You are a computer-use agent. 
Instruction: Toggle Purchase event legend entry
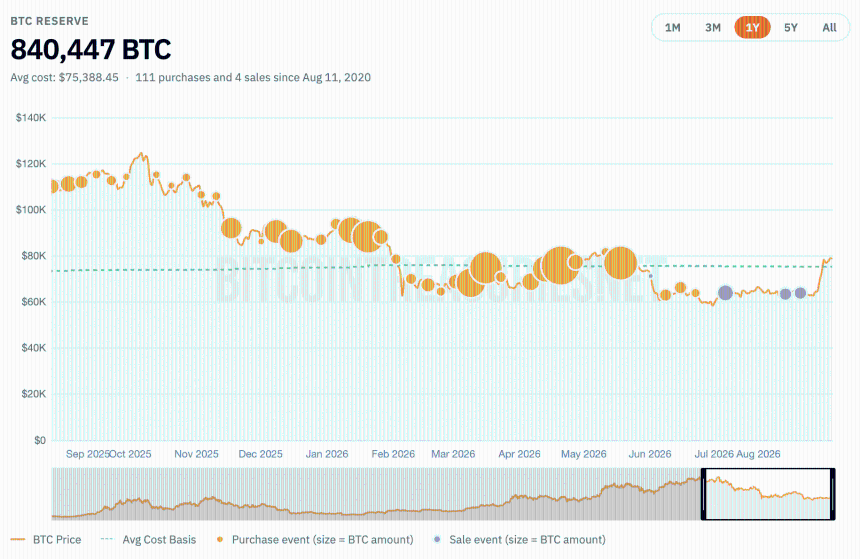[315, 540]
